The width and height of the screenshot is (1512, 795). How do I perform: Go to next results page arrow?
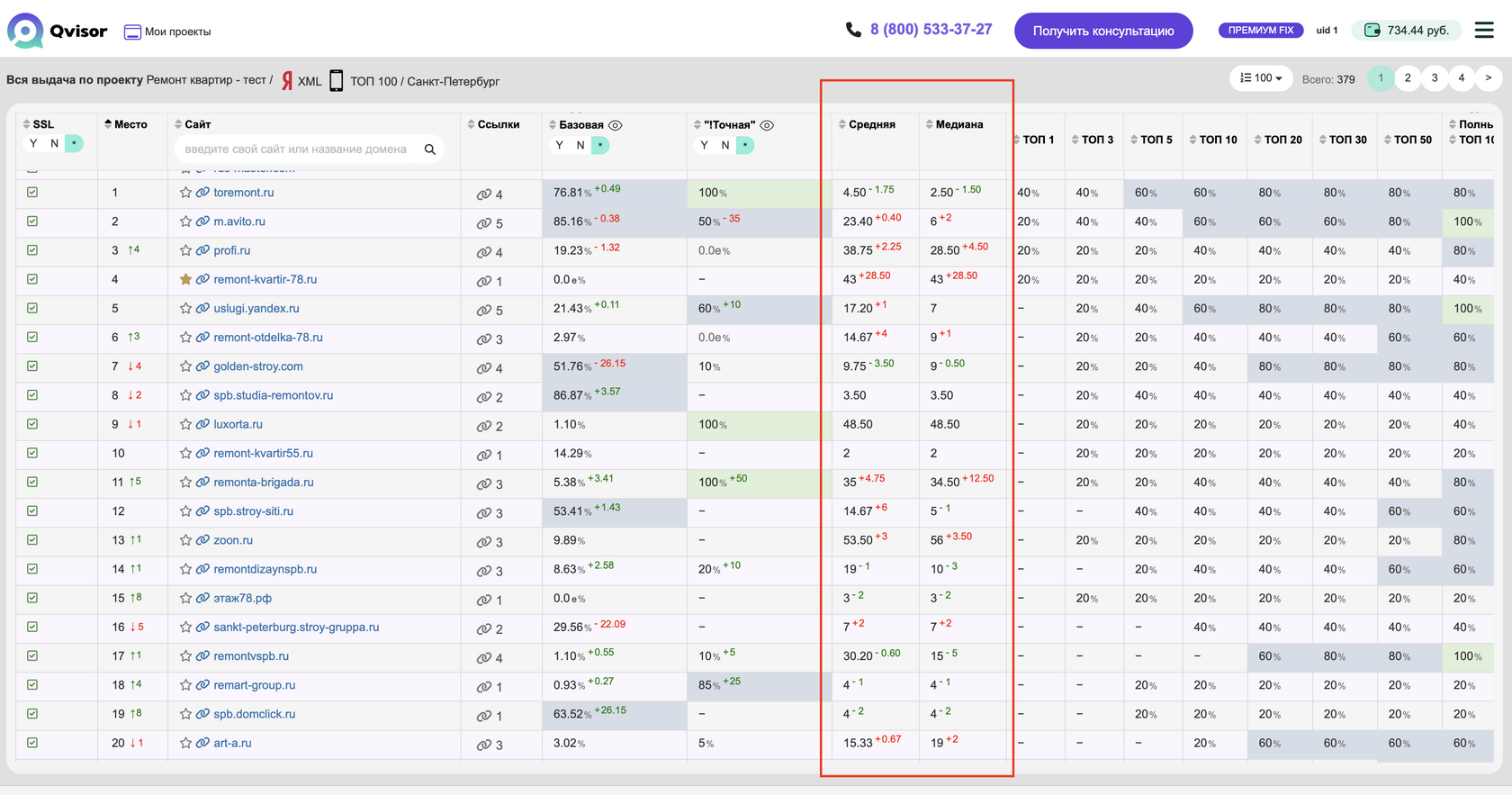(x=1489, y=78)
